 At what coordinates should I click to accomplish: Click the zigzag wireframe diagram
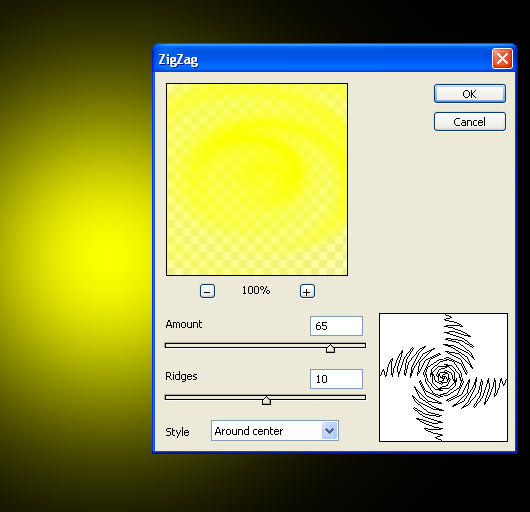443,377
